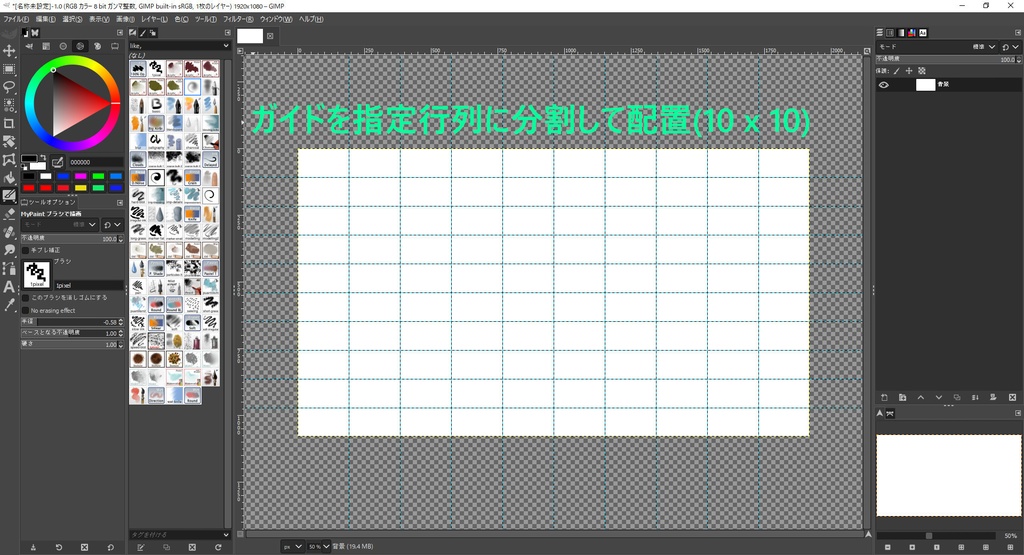
Task: Adjust the 半径 radius slider
Action: [x=72, y=322]
